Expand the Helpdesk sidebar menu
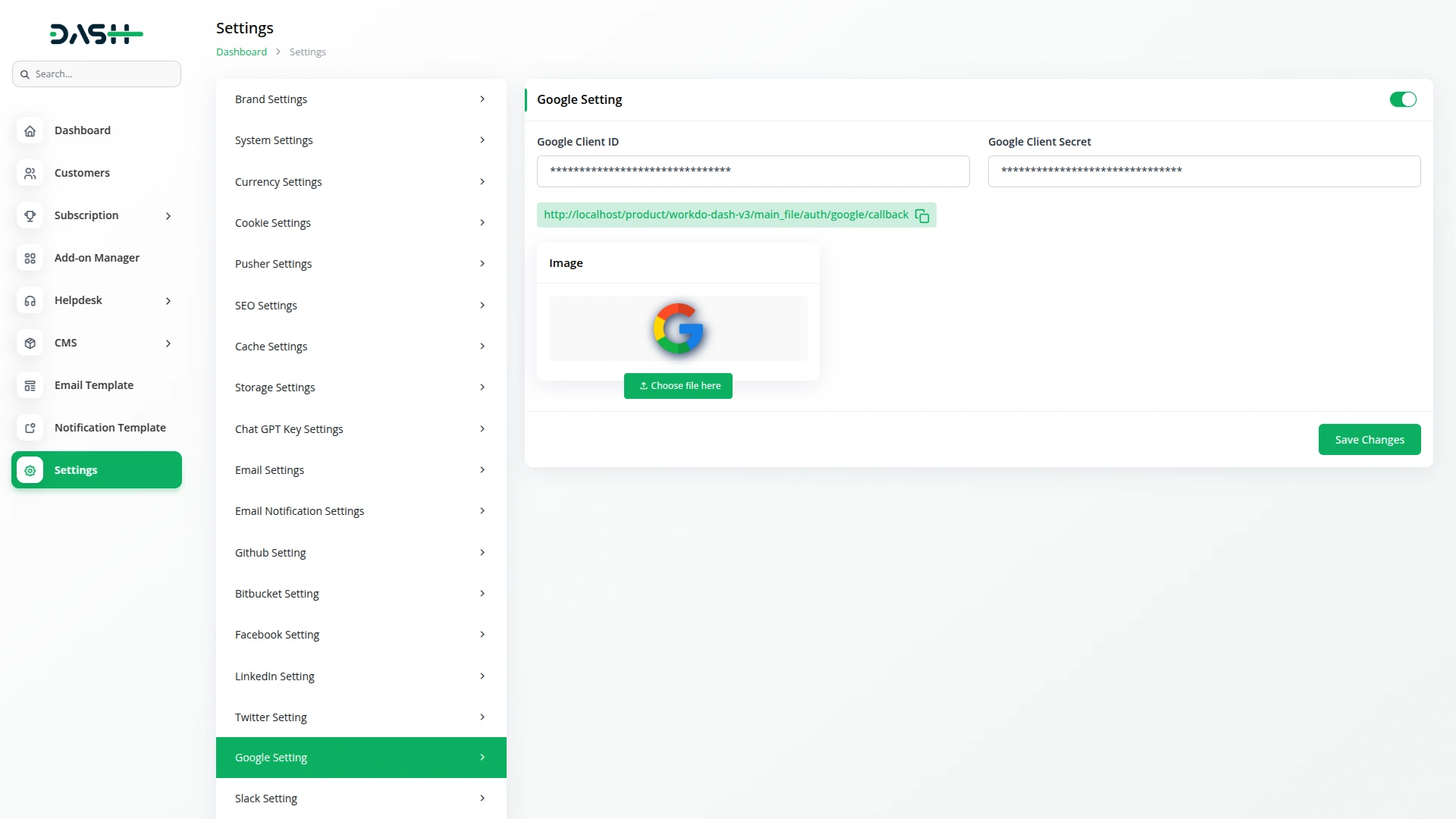This screenshot has height=819, width=1456. (168, 300)
